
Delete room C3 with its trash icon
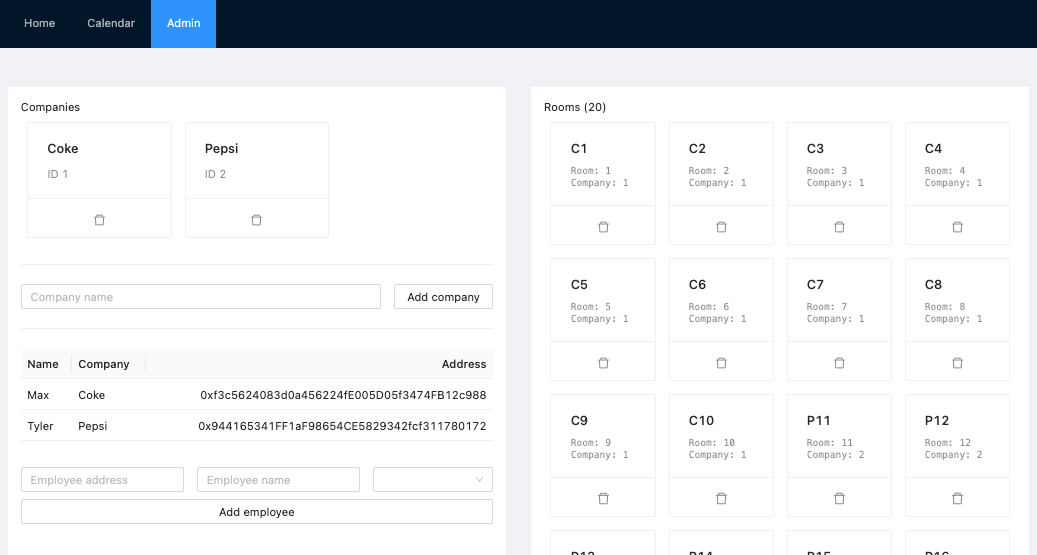(x=839, y=227)
